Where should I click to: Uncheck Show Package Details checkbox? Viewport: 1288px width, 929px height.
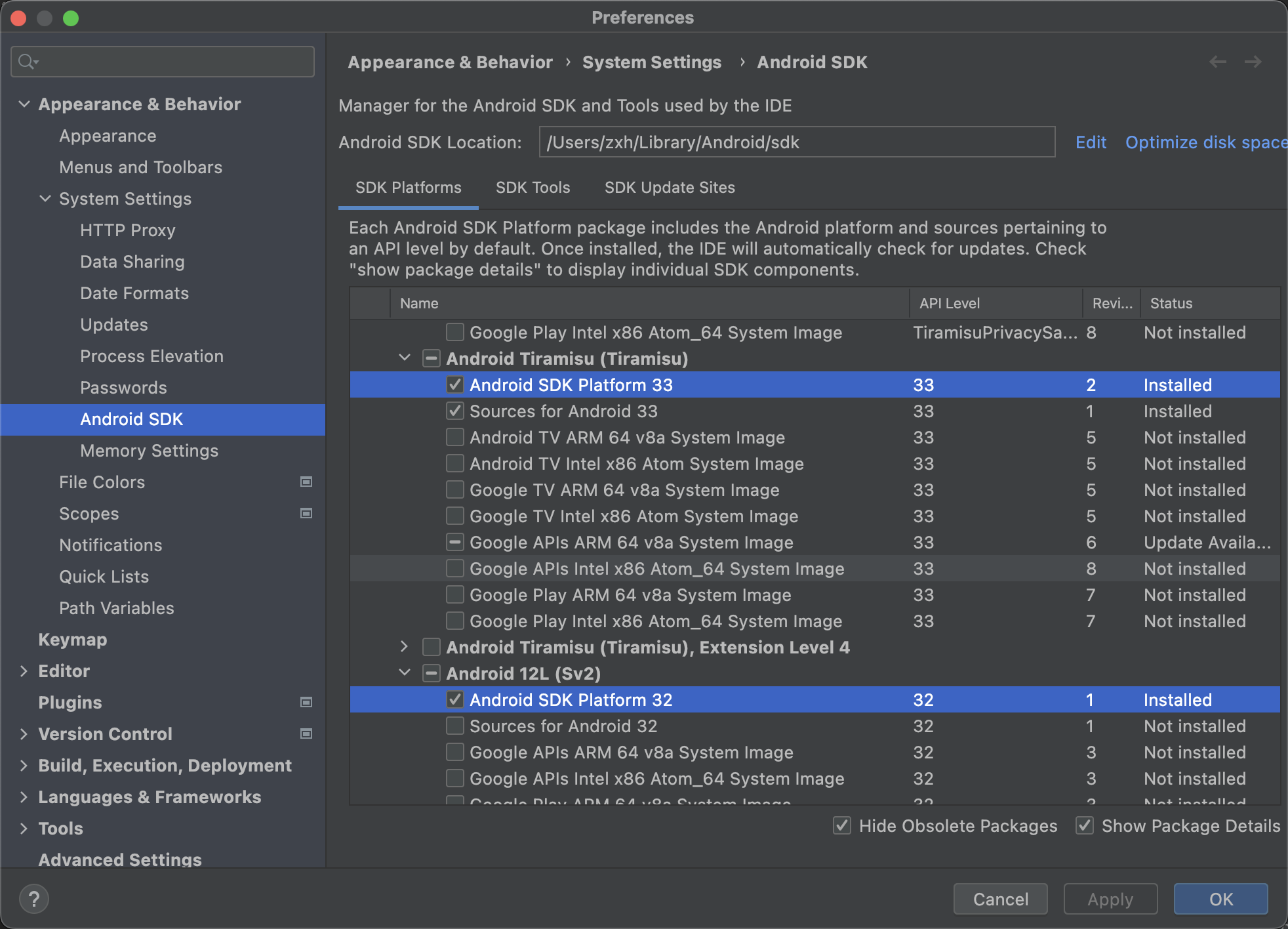coord(1085,826)
